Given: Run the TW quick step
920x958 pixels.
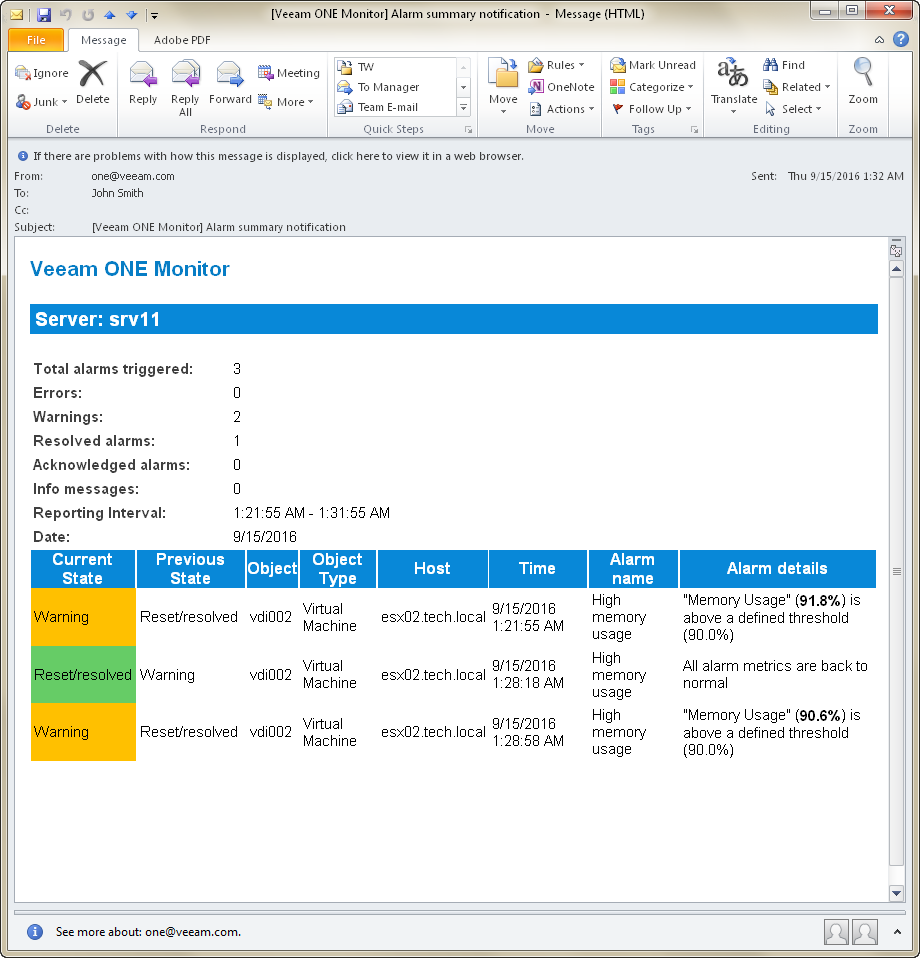Looking at the screenshot, I should [x=395, y=67].
